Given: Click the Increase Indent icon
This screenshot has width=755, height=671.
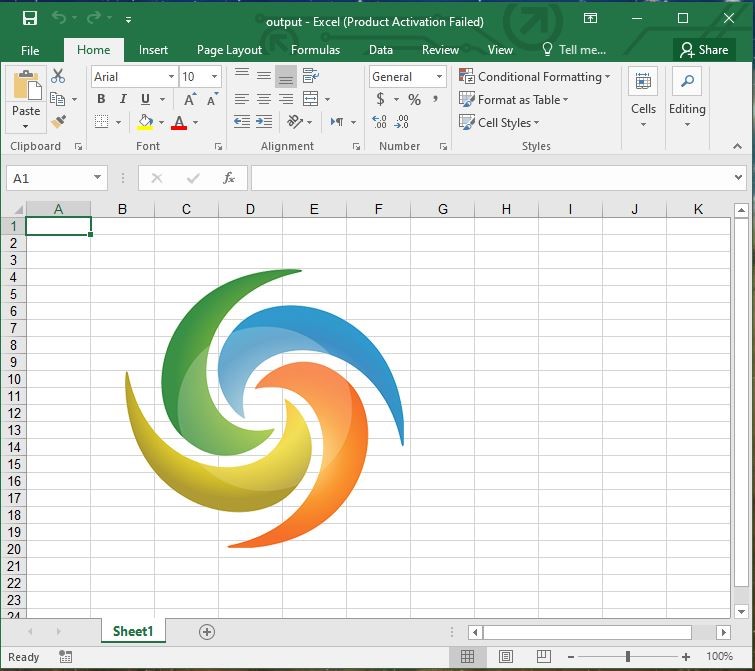Looking at the screenshot, I should click(x=264, y=122).
